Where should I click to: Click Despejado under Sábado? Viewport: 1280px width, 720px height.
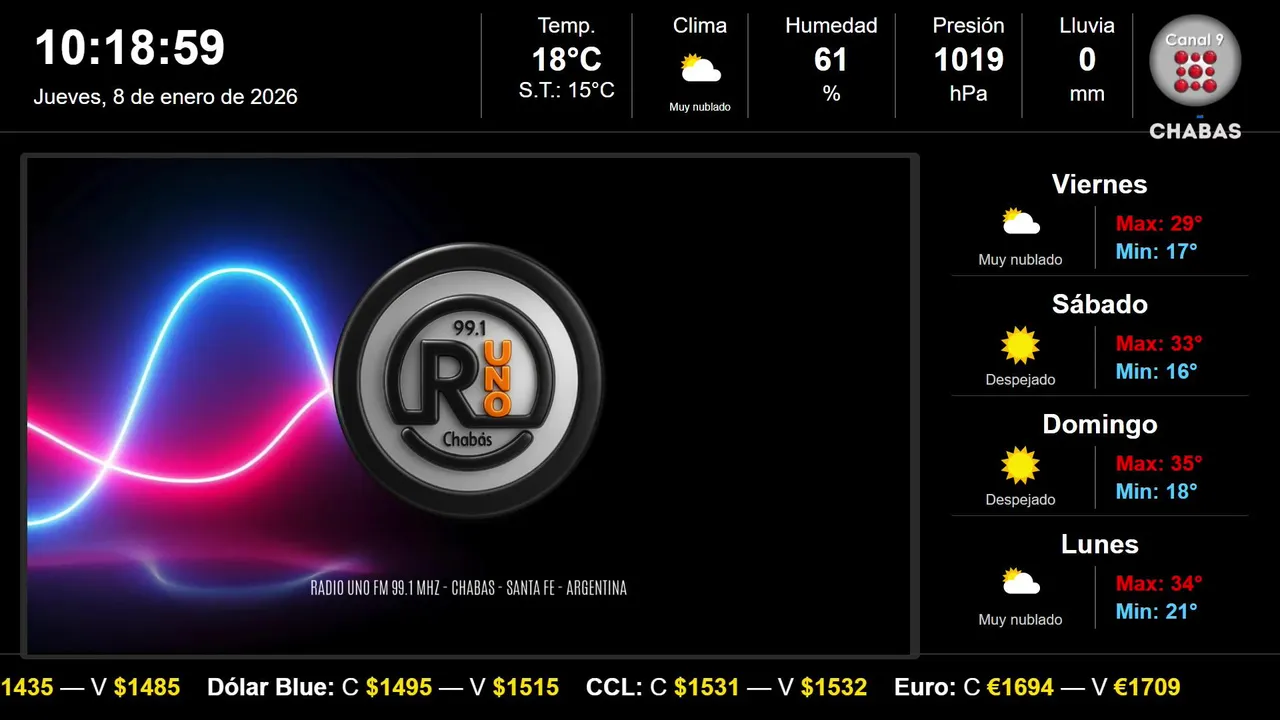tap(1021, 380)
